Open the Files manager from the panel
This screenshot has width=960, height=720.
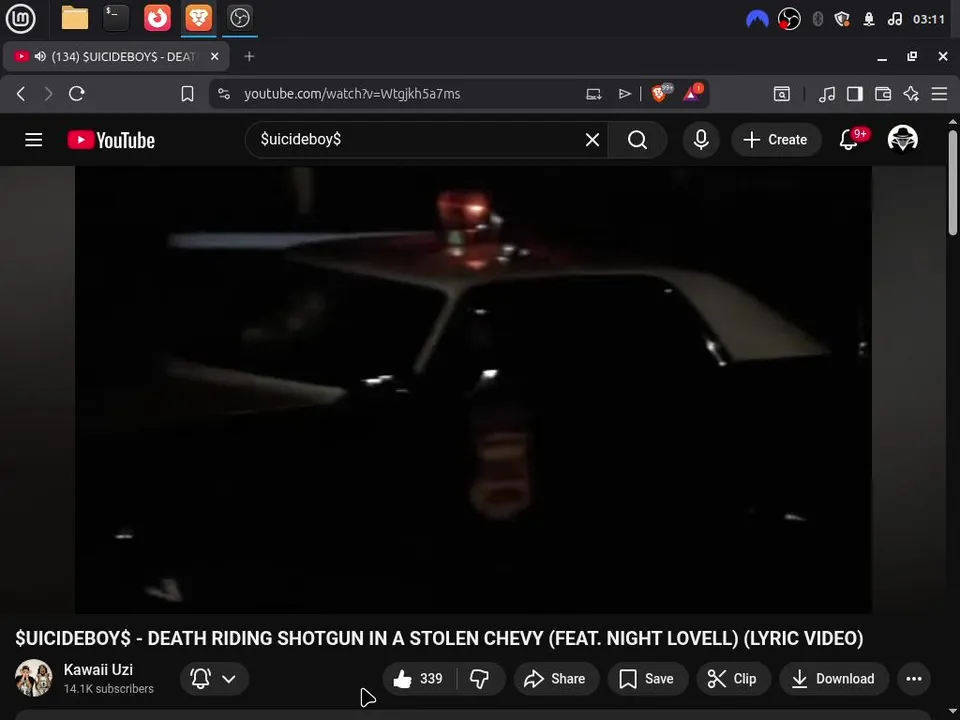coord(75,18)
